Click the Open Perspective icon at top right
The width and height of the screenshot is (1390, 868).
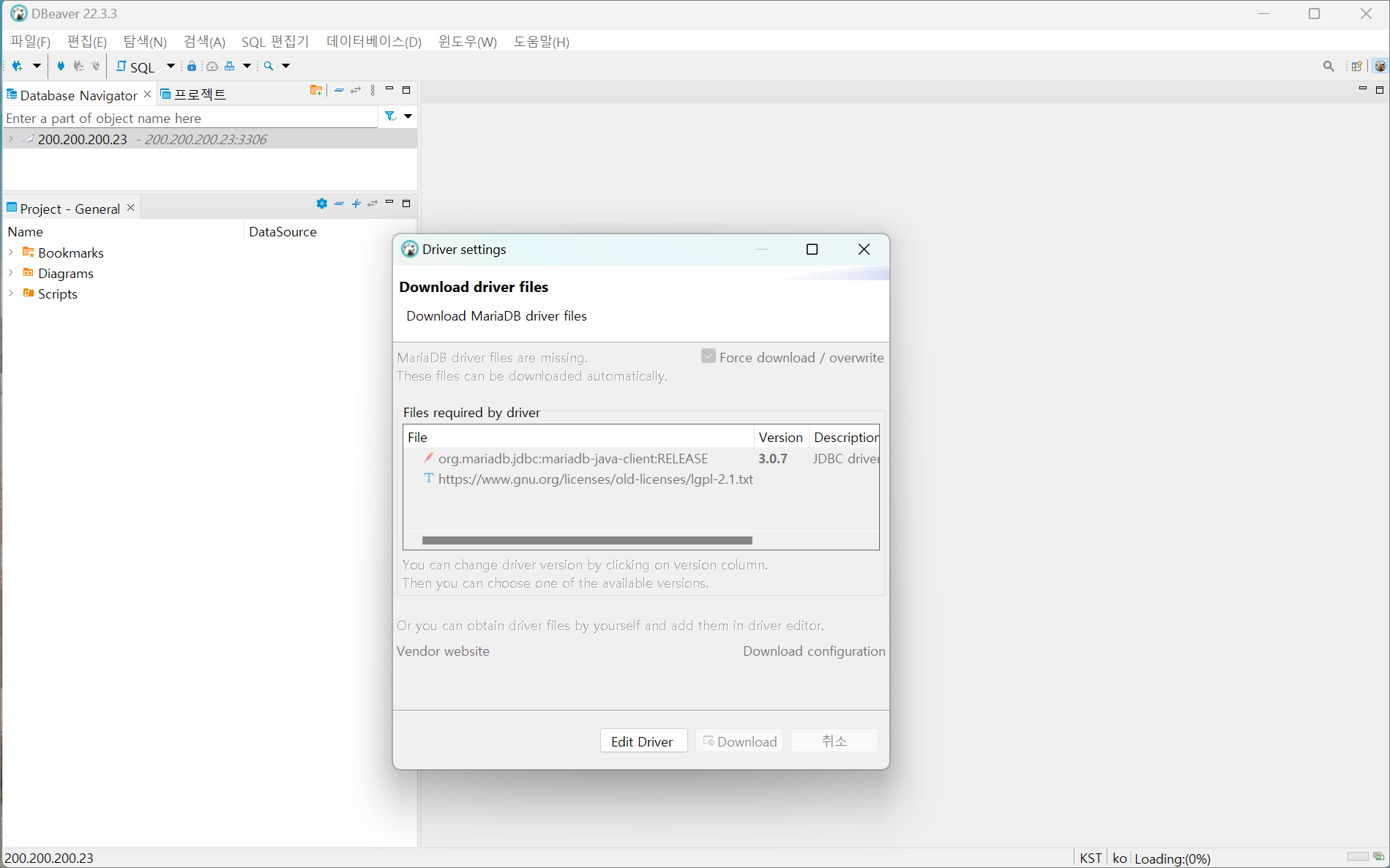pyautogui.click(x=1356, y=66)
